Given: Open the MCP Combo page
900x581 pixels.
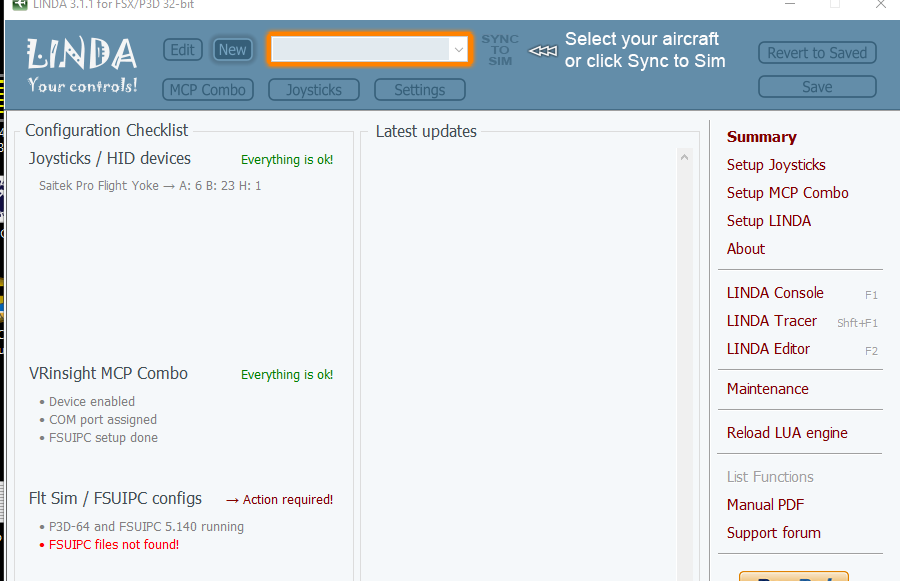Looking at the screenshot, I should click(x=208, y=90).
